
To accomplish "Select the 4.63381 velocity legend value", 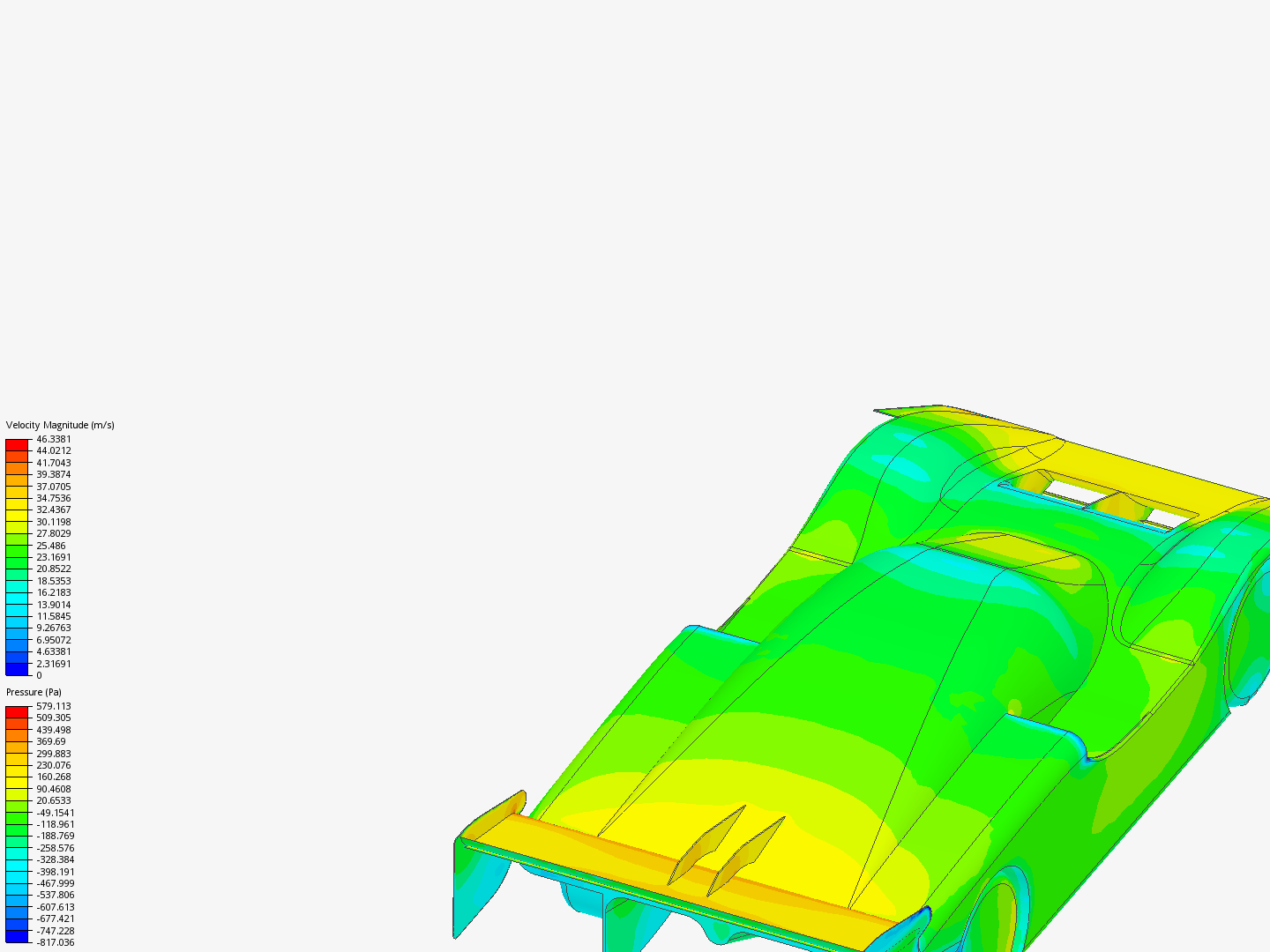I will (54, 651).
